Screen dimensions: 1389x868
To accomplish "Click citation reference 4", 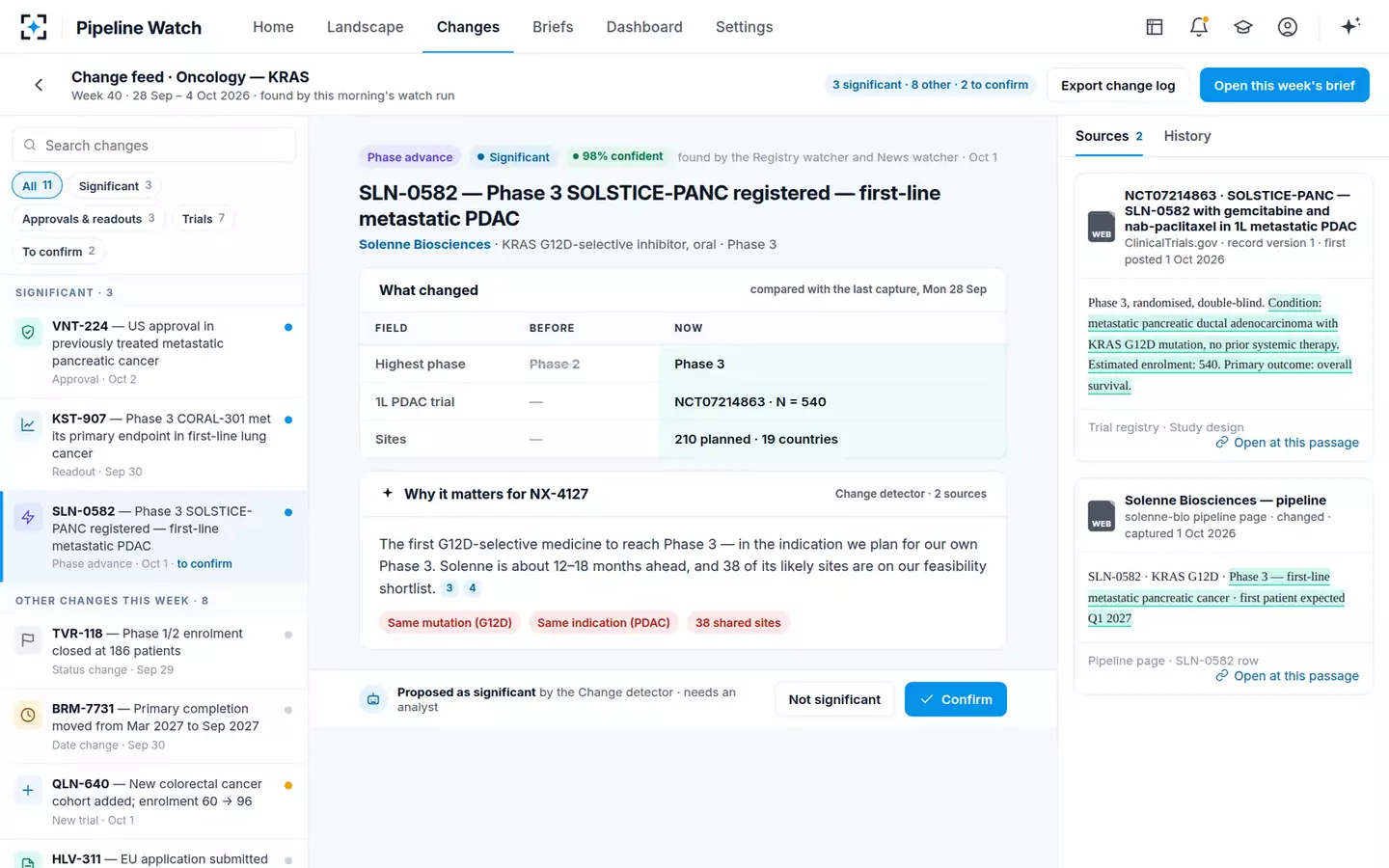I will point(473,588).
